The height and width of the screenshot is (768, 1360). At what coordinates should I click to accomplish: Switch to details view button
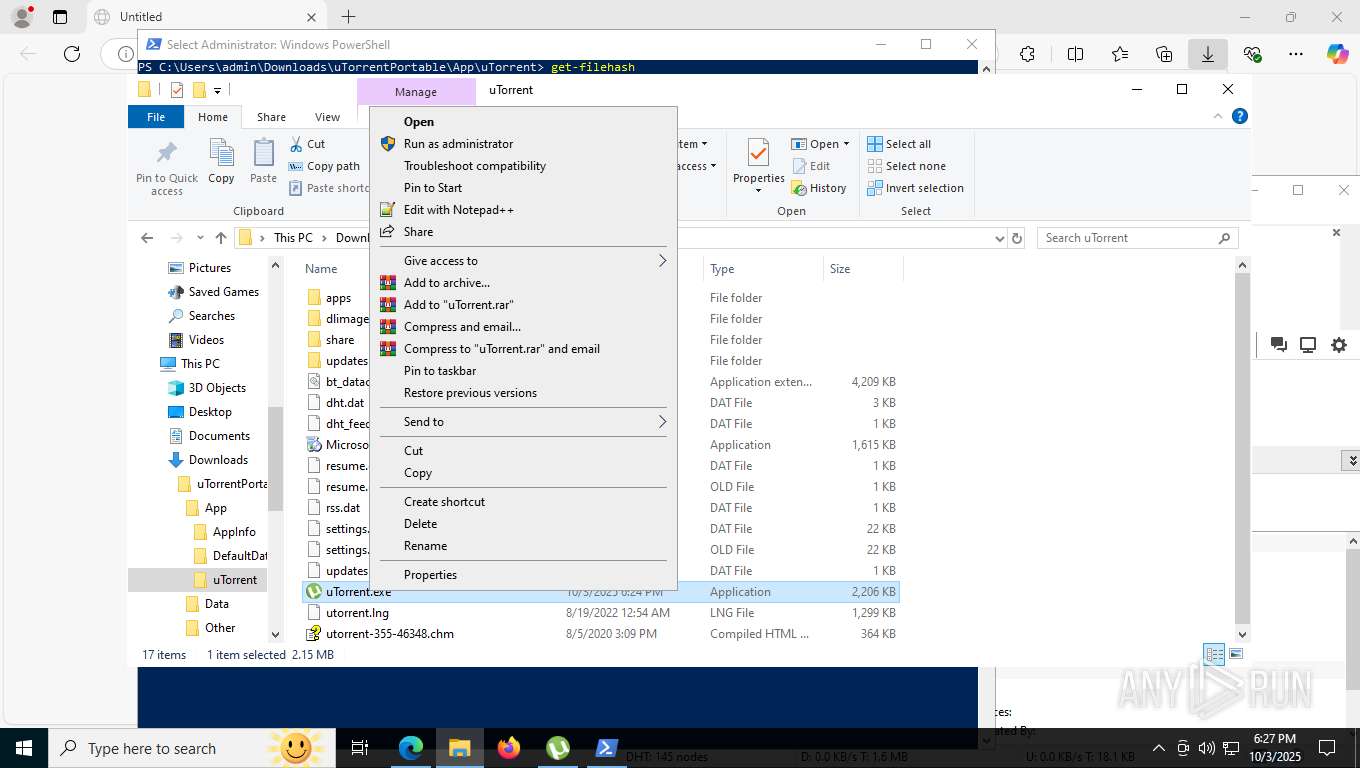pyautogui.click(x=1214, y=654)
